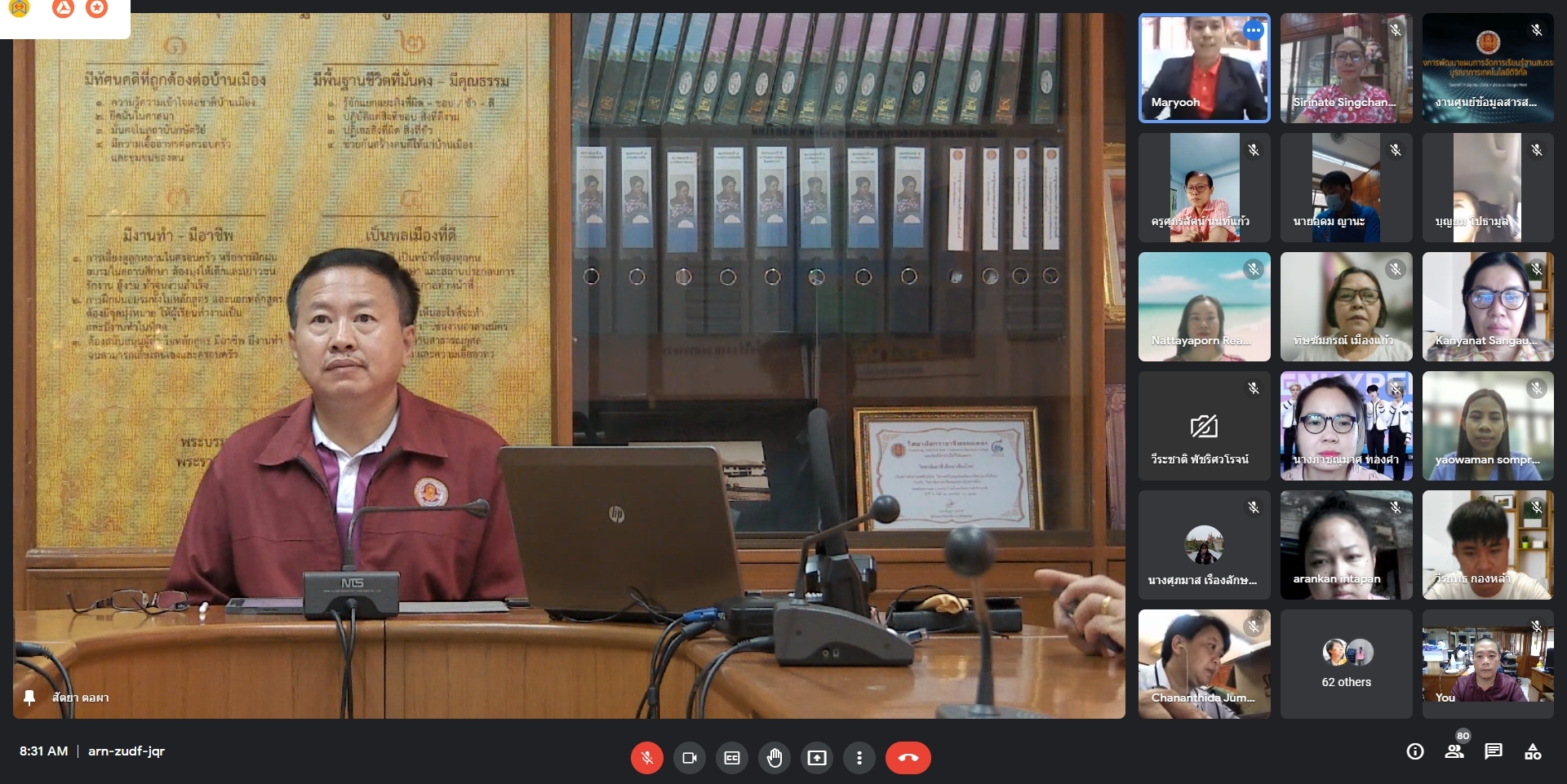Viewport: 1567px width, 784px height.
Task: Show the people list with 80 participants
Action: (1454, 751)
